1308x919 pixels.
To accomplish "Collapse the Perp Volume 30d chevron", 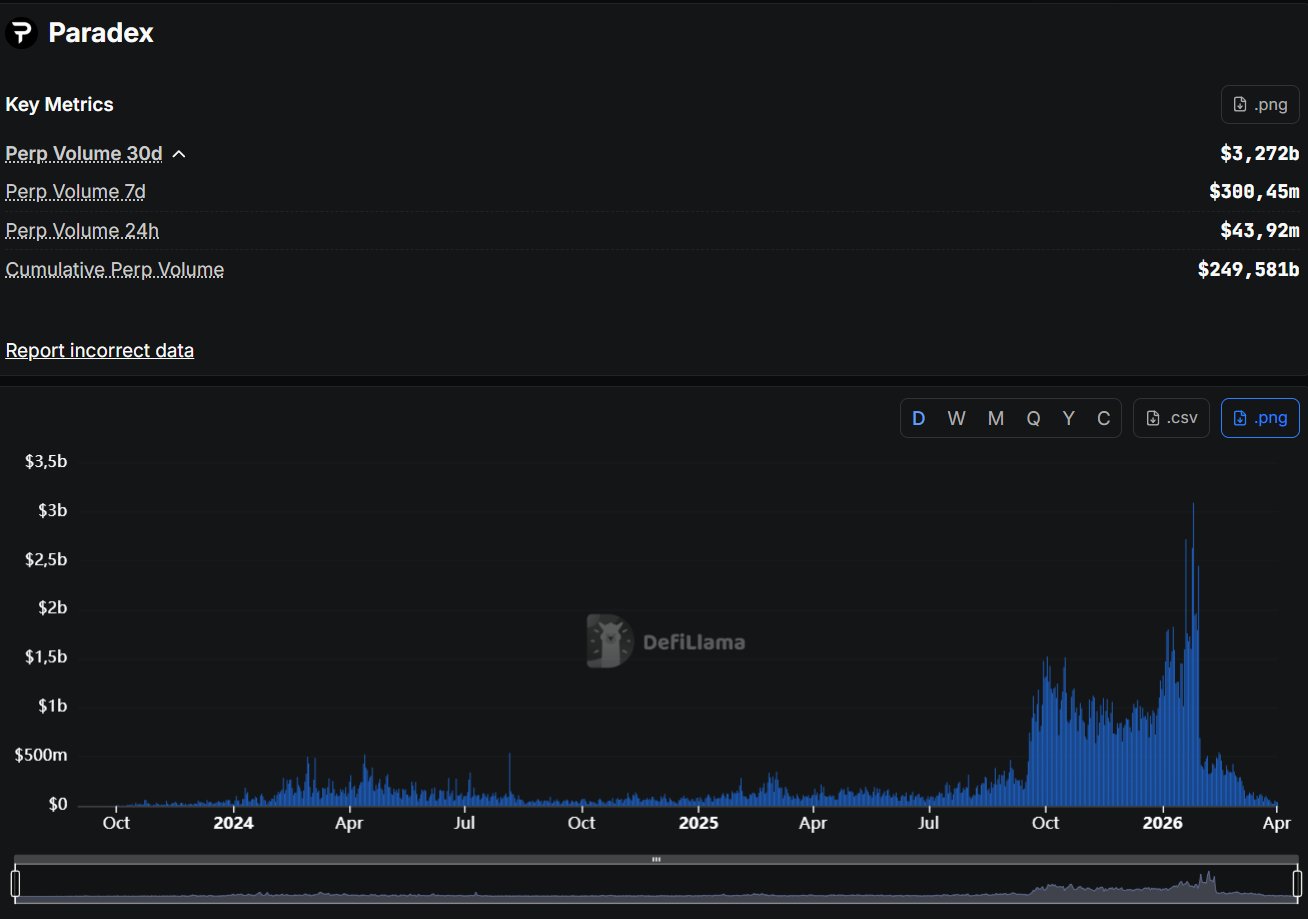I will coord(179,154).
